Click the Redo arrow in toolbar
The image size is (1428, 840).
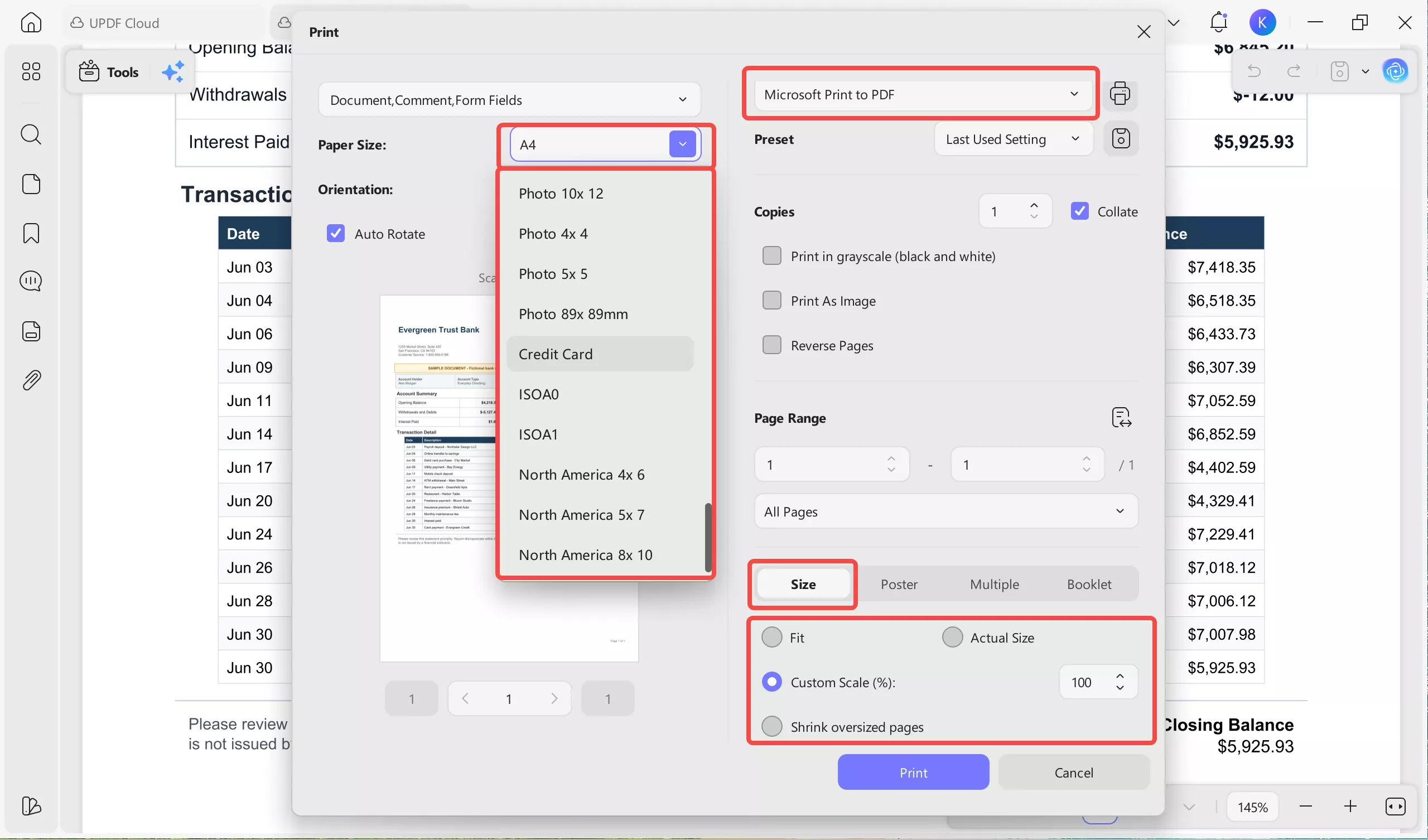click(1294, 71)
